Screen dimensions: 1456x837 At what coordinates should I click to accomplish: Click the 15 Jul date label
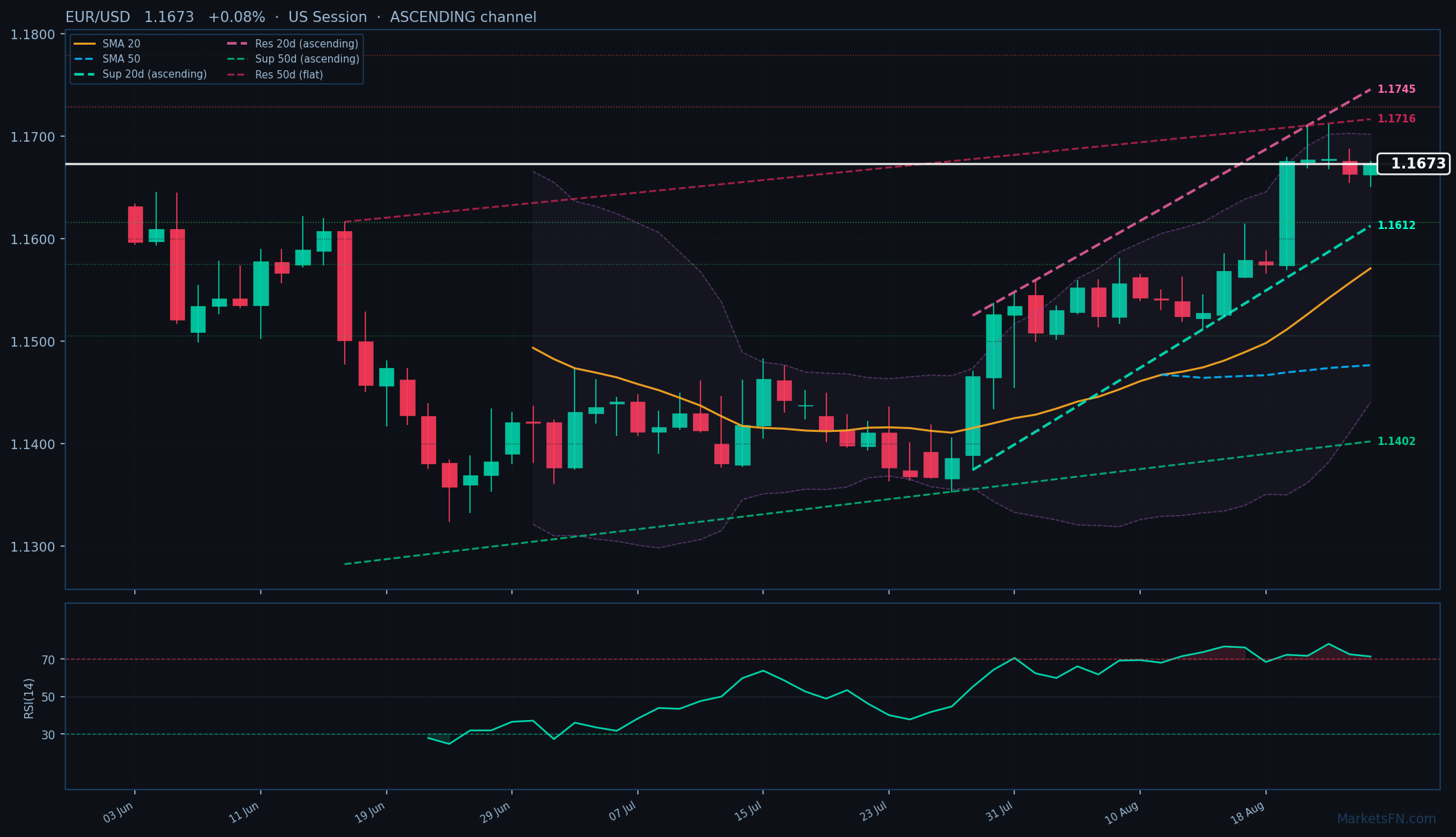748,812
